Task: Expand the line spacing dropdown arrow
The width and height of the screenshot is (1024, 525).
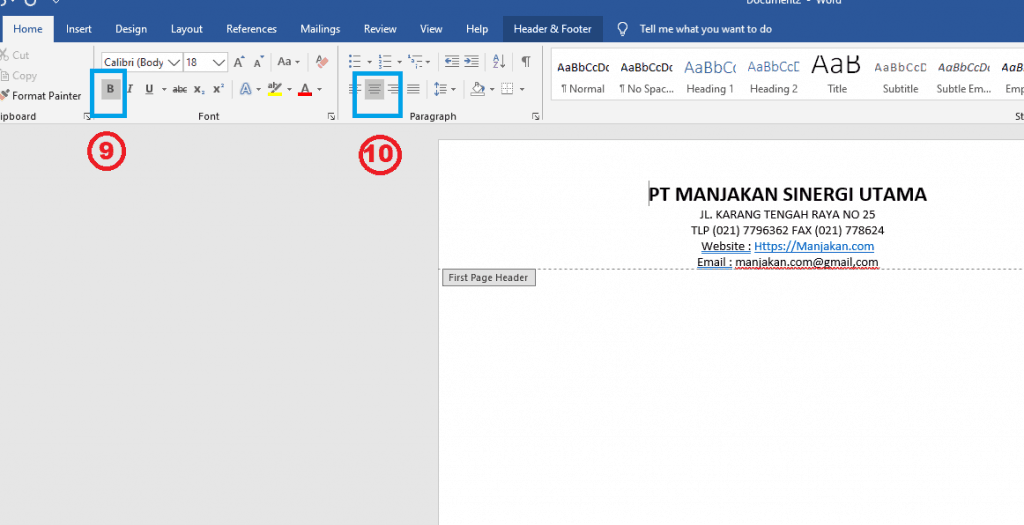Action: [453, 89]
